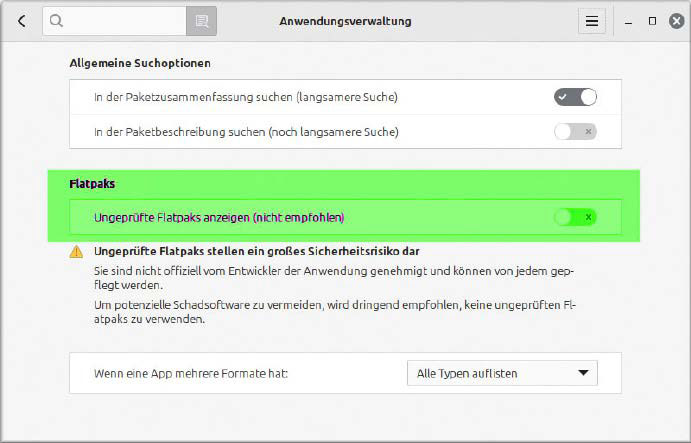Toggle Ungeprüfte Flatpaks anzeigen switch
This screenshot has width=691, height=443.
(x=575, y=217)
